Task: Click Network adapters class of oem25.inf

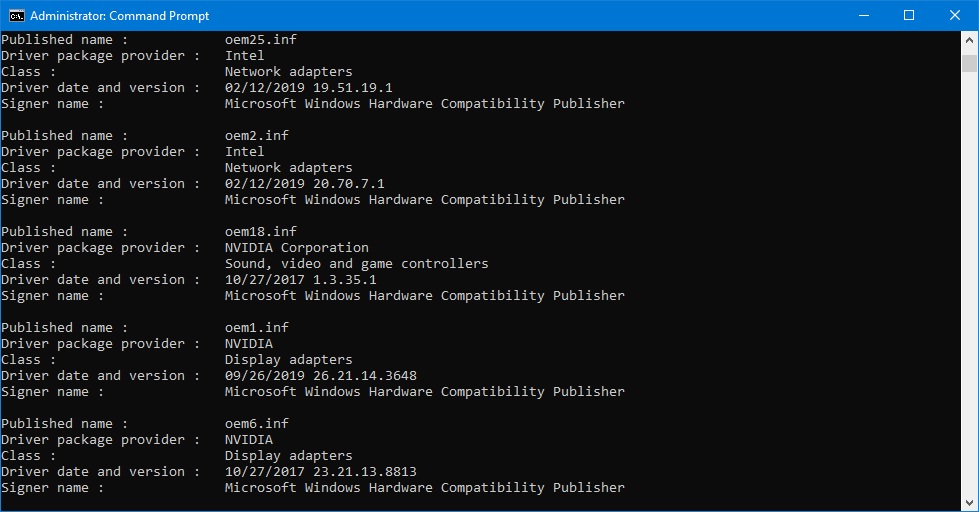Action: tap(288, 72)
